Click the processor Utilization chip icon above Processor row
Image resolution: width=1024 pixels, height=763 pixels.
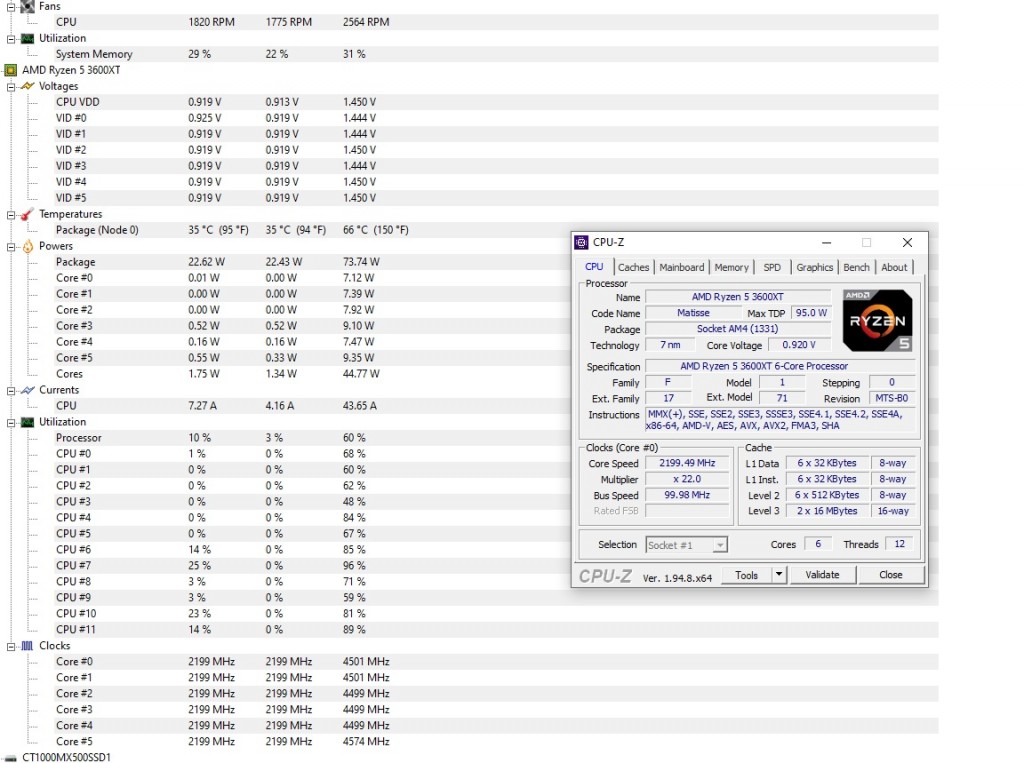27,422
